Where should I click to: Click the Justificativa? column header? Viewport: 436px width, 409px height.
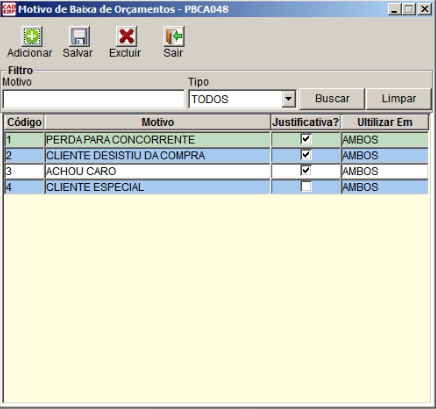tap(305, 122)
